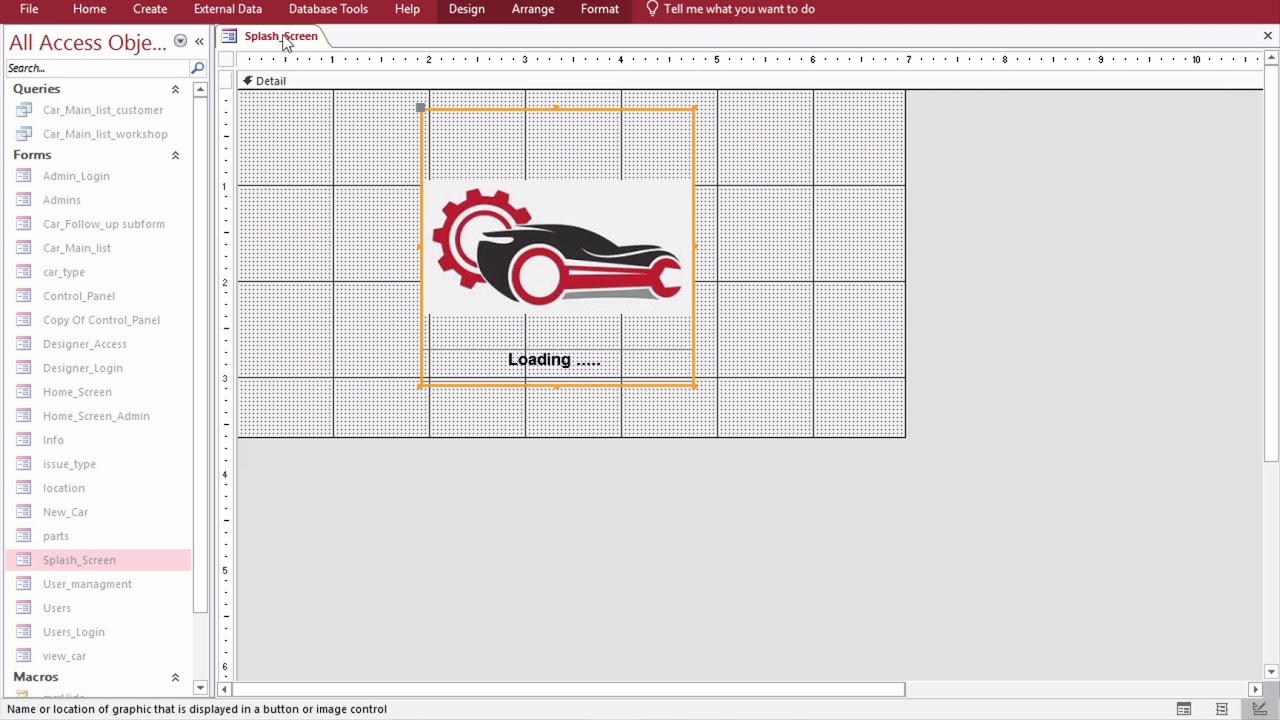Click the Splash_Screen tab form icon
This screenshot has width=1280, height=720.
point(229,36)
